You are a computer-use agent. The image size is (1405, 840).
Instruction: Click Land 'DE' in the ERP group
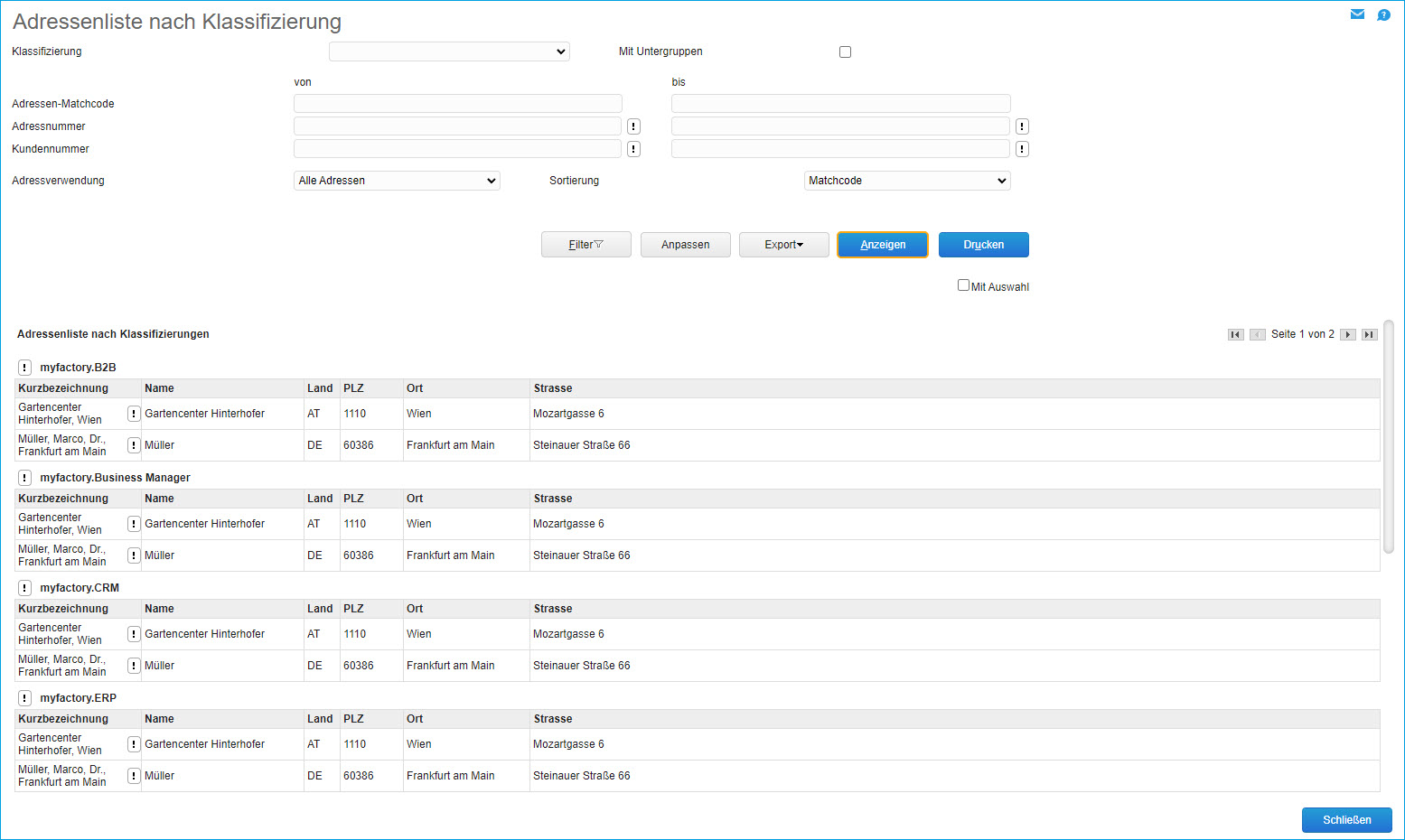tap(314, 776)
